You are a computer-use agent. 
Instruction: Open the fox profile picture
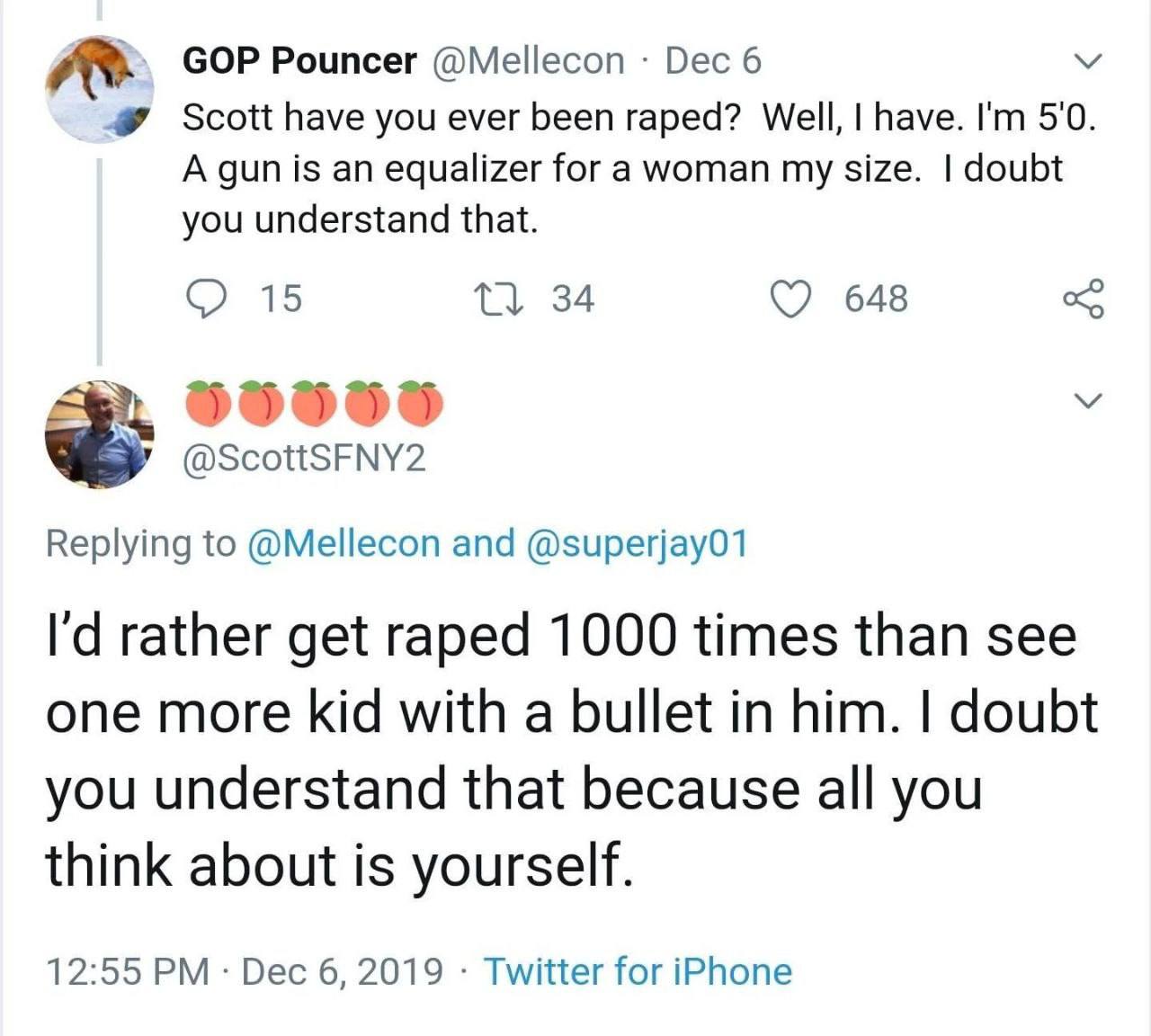(x=100, y=89)
